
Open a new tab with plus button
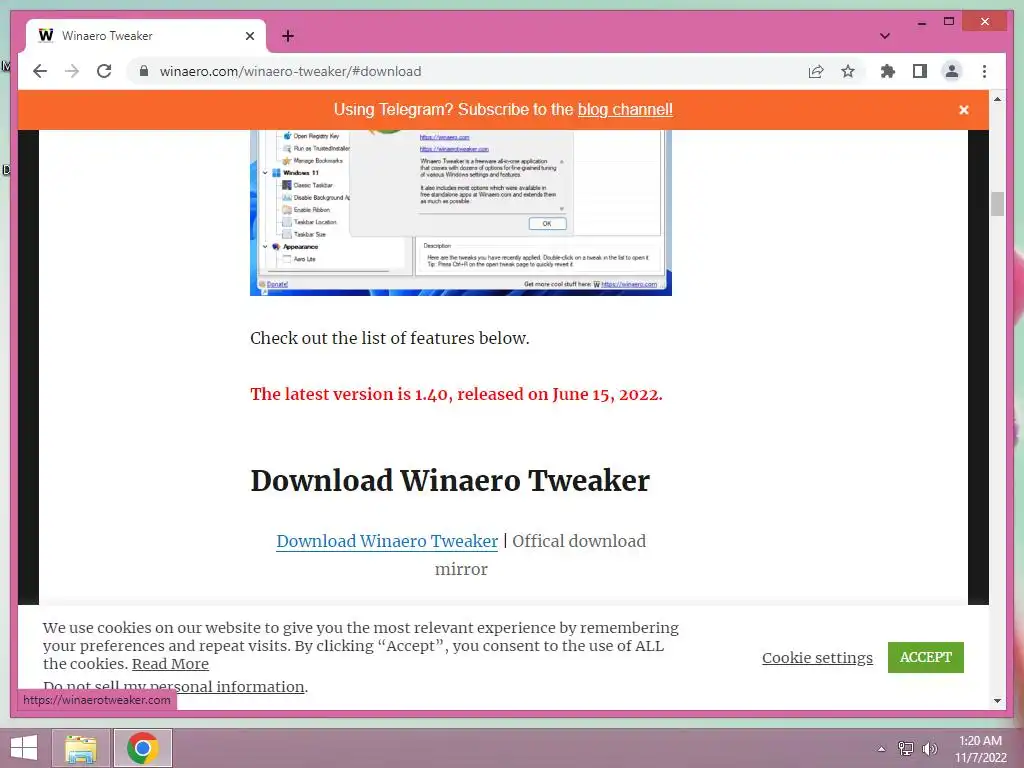pyautogui.click(x=288, y=36)
